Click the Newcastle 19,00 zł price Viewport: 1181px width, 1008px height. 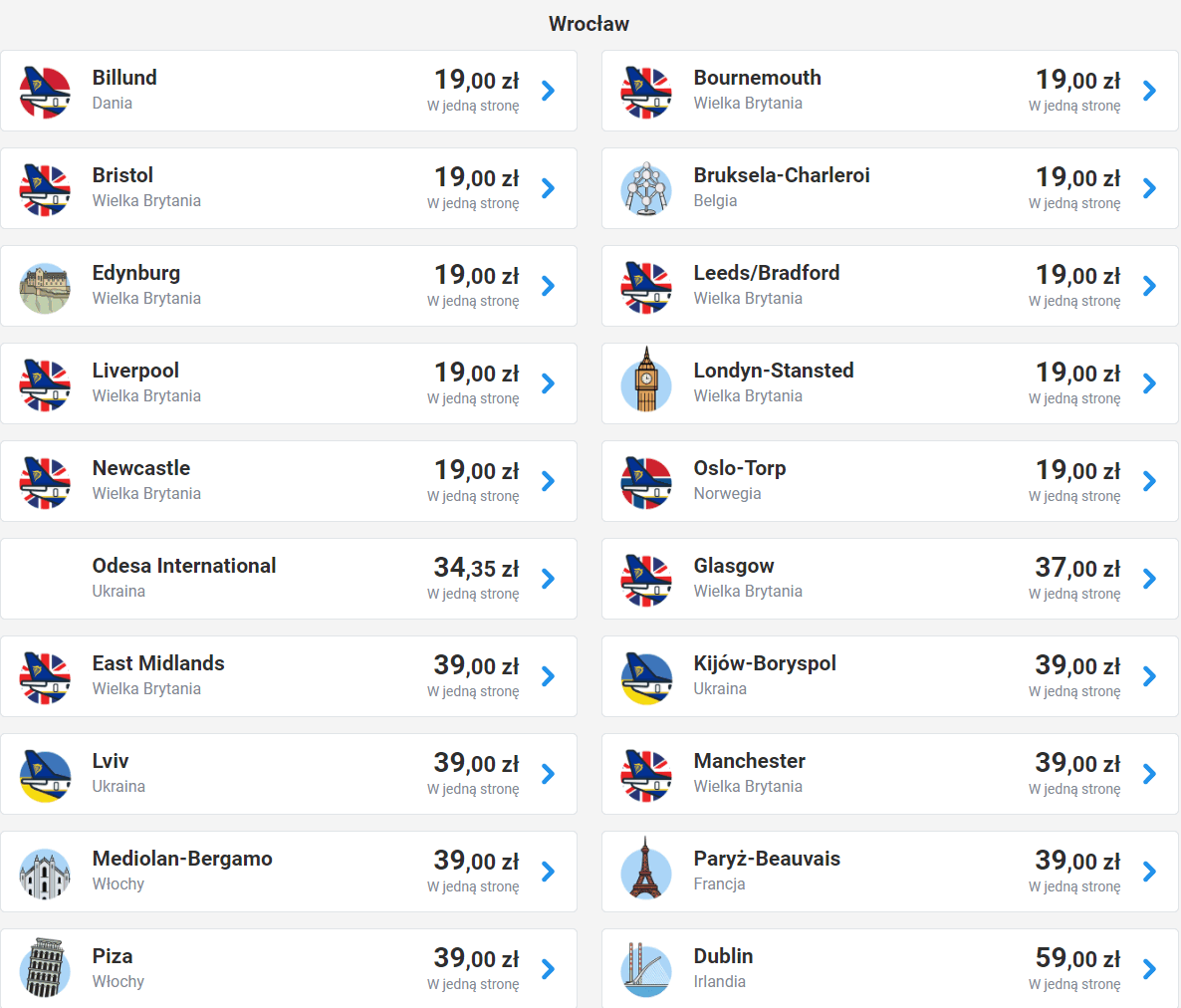(476, 470)
